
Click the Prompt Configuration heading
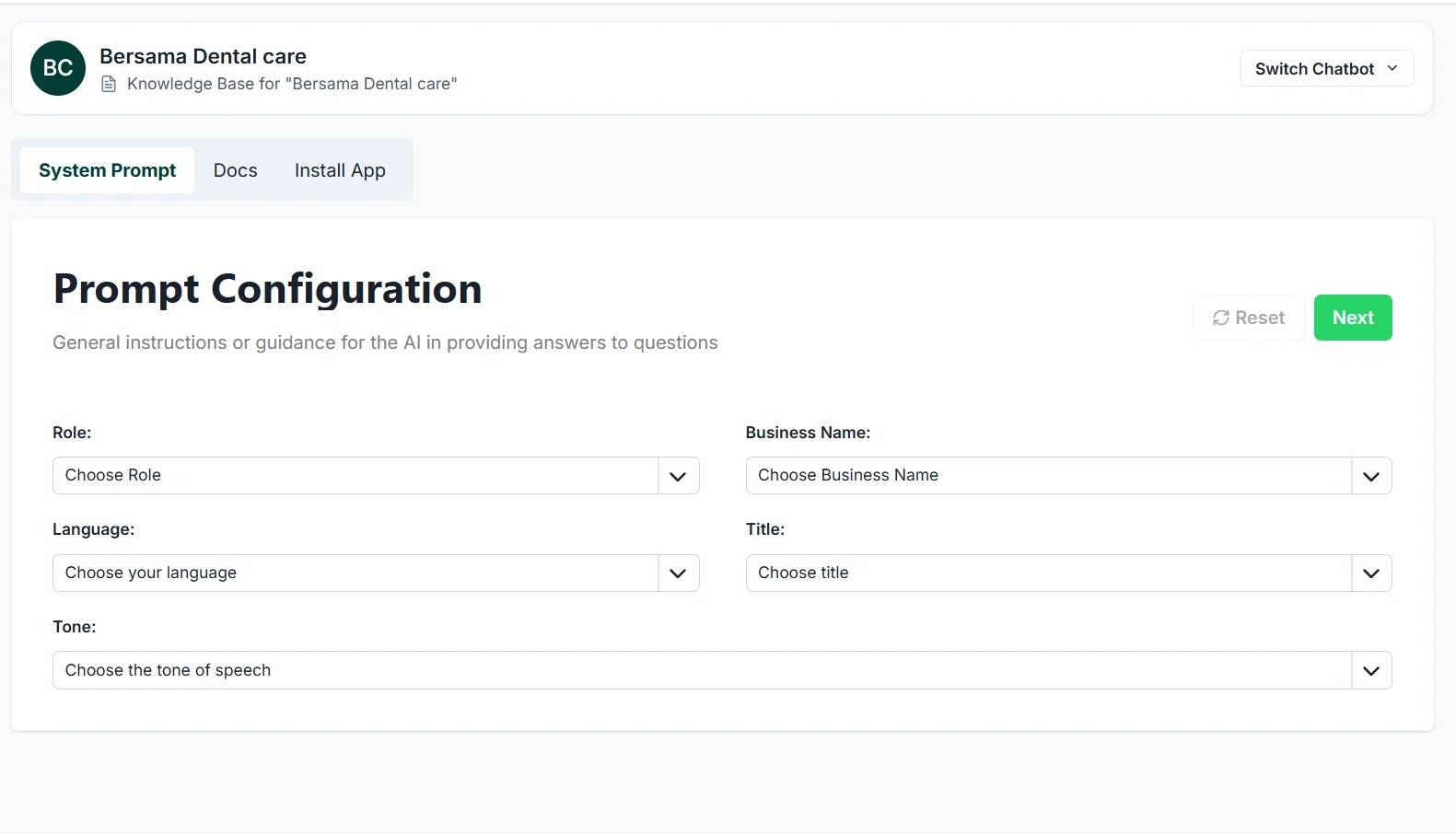267,289
